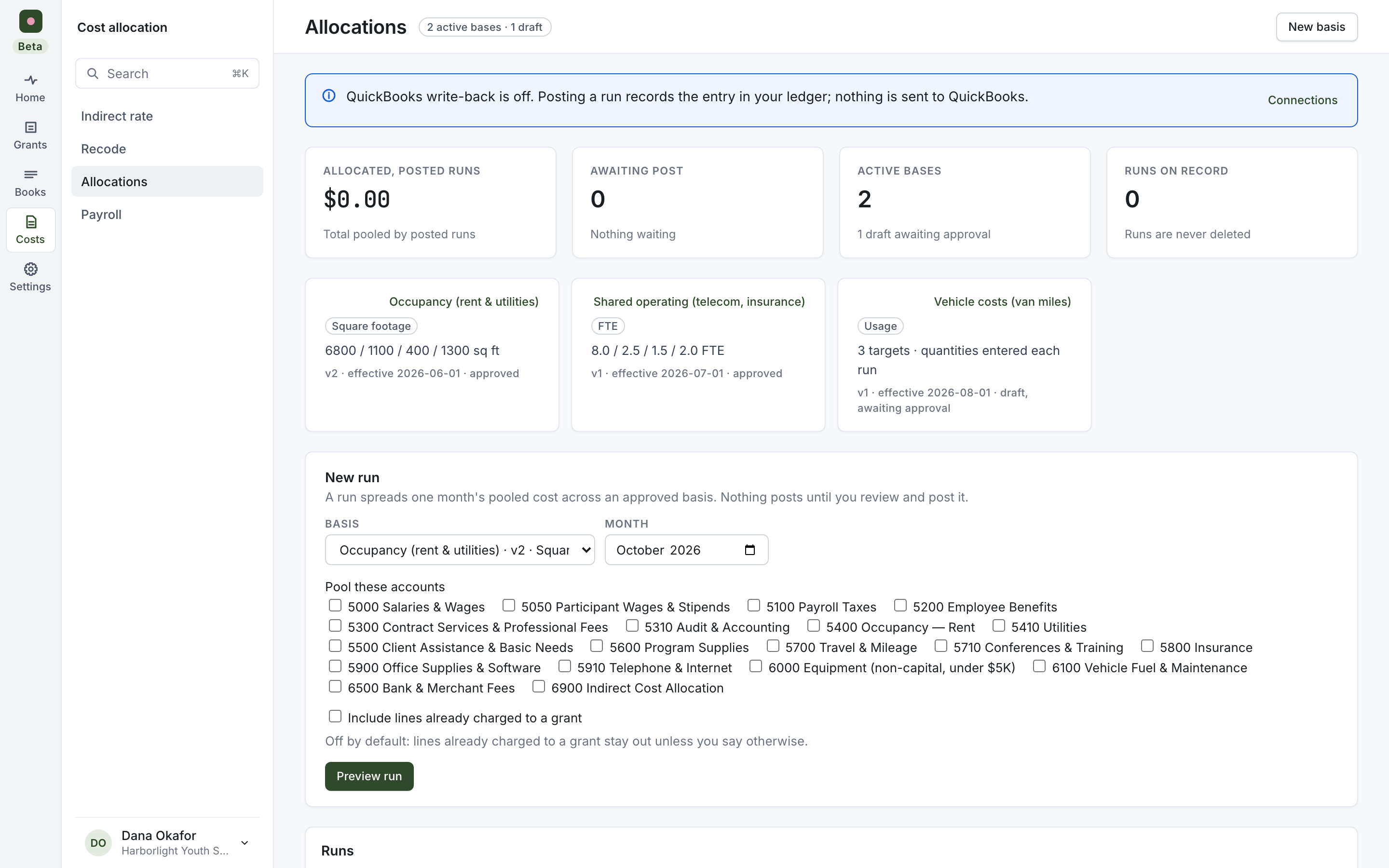Image resolution: width=1389 pixels, height=868 pixels.
Task: Check 5700 Travel & Mileage
Action: 773,646
